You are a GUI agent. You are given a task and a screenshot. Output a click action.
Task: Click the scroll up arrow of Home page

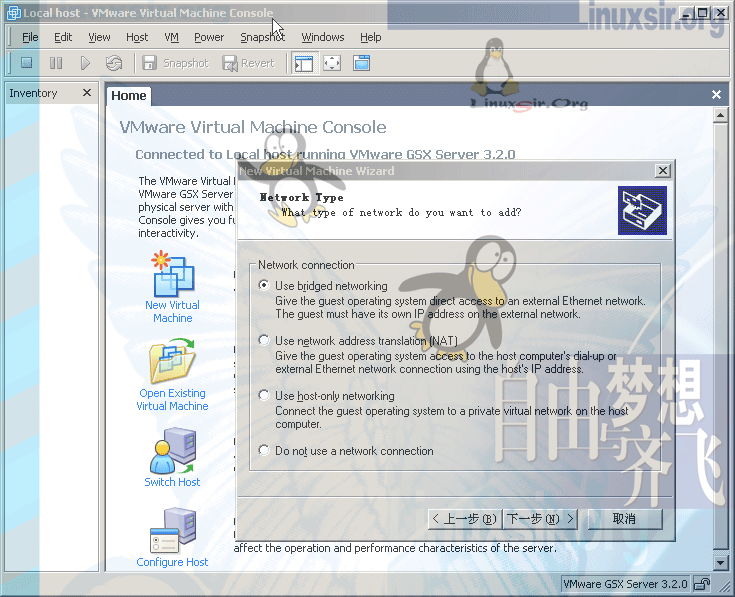click(x=720, y=115)
